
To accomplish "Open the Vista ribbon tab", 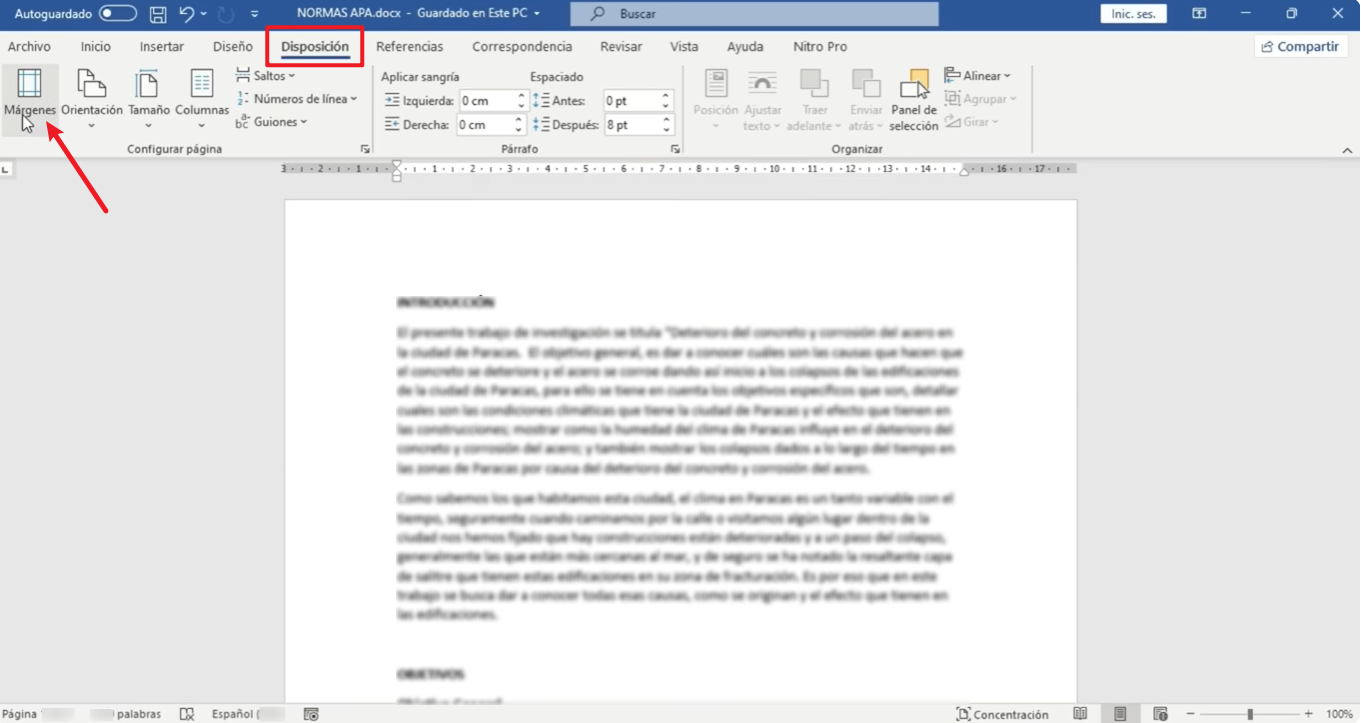I will (684, 46).
